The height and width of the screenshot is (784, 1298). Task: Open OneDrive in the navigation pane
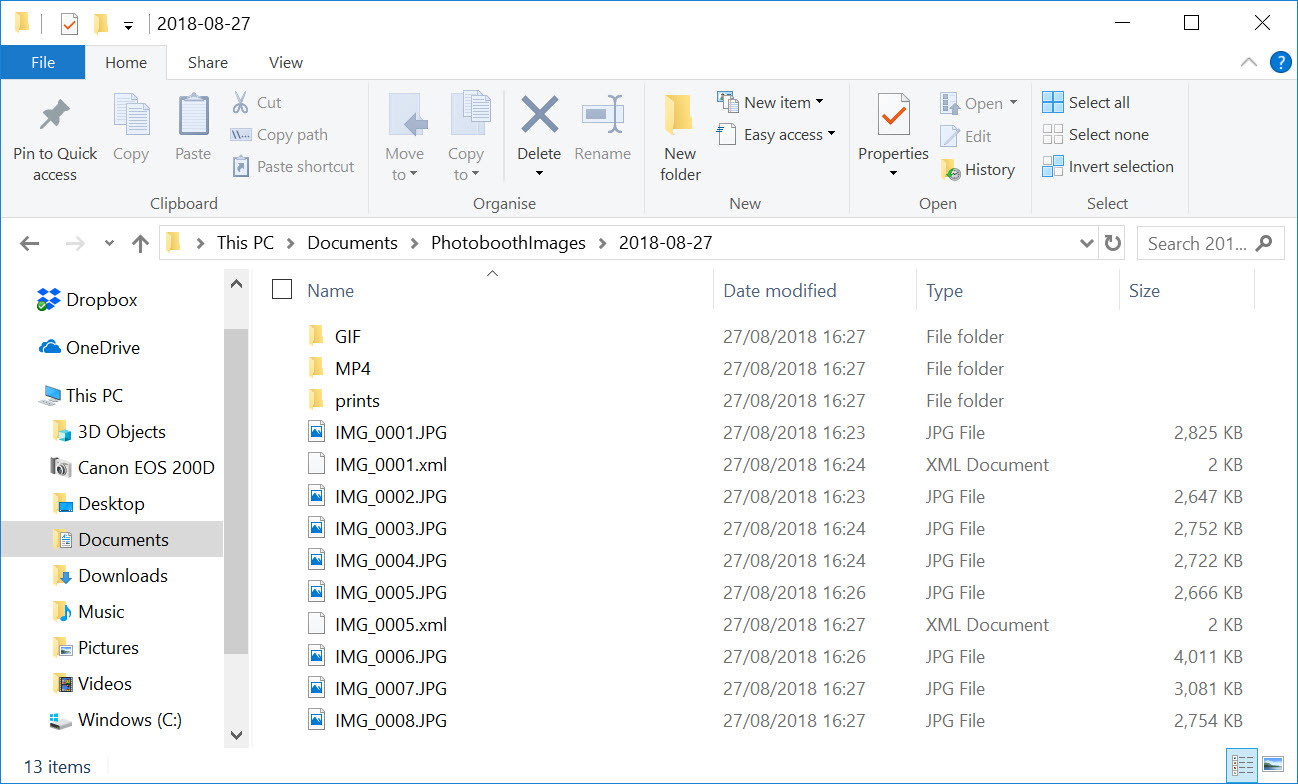(x=88, y=347)
